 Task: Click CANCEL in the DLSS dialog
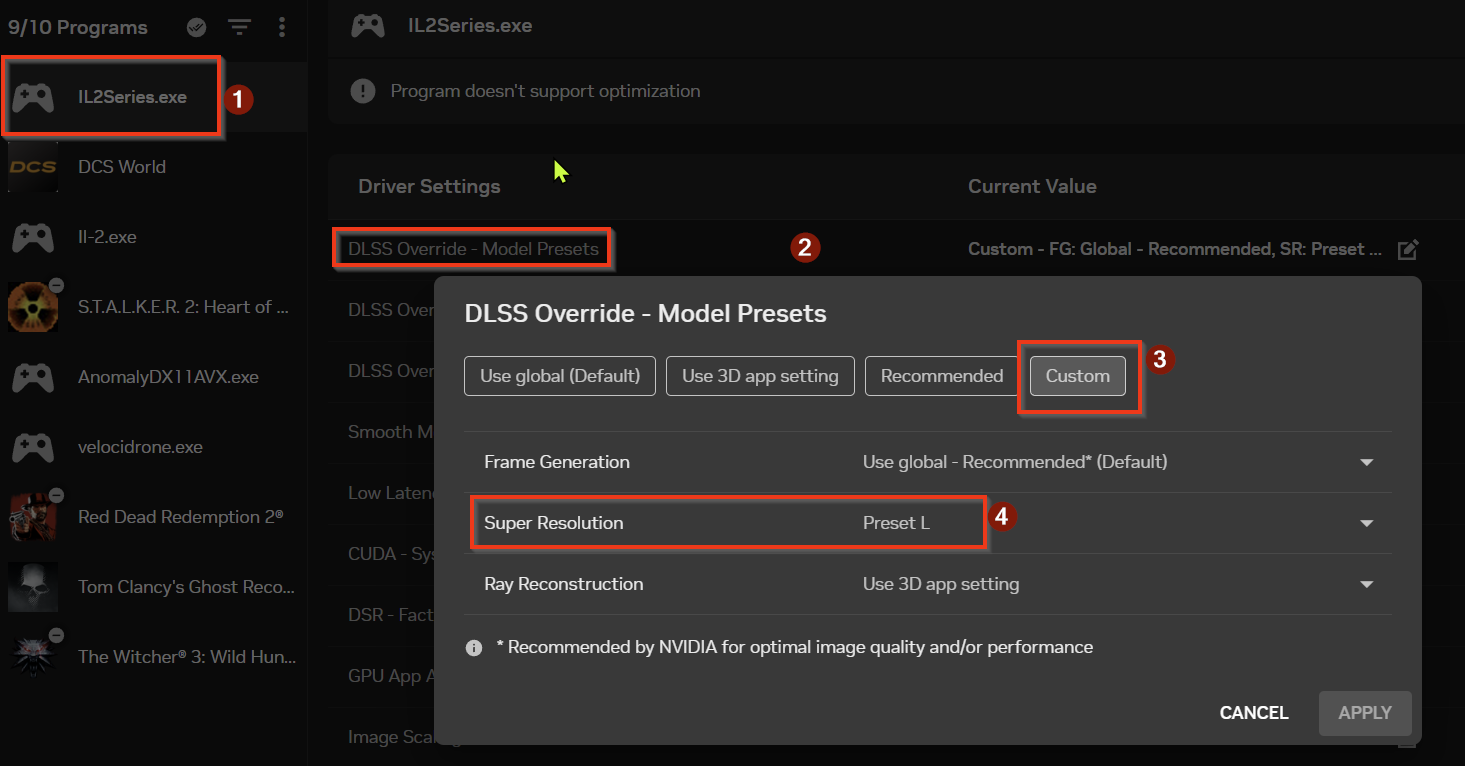pos(1254,713)
